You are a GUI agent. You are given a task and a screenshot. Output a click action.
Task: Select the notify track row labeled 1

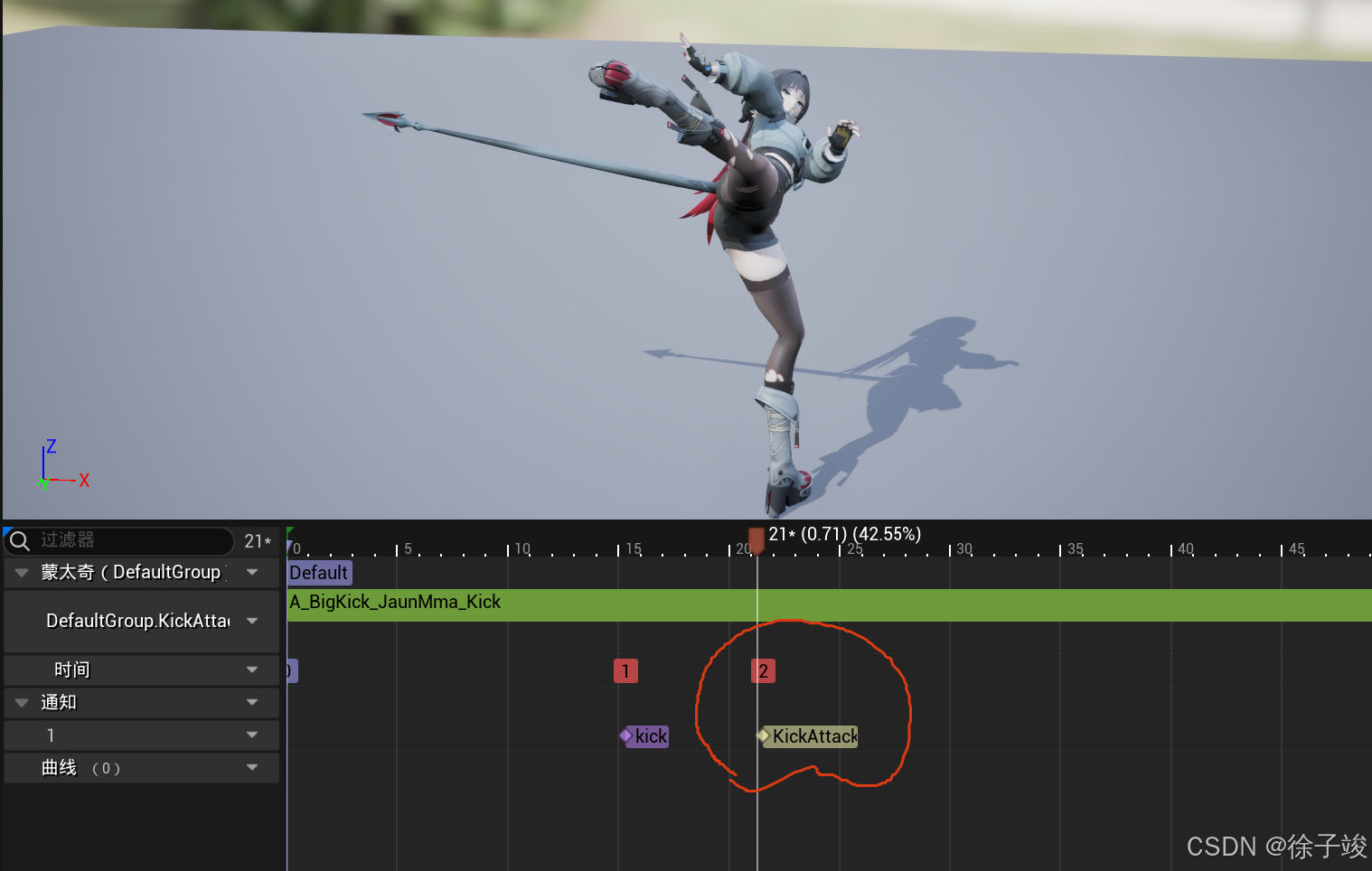[x=142, y=735]
